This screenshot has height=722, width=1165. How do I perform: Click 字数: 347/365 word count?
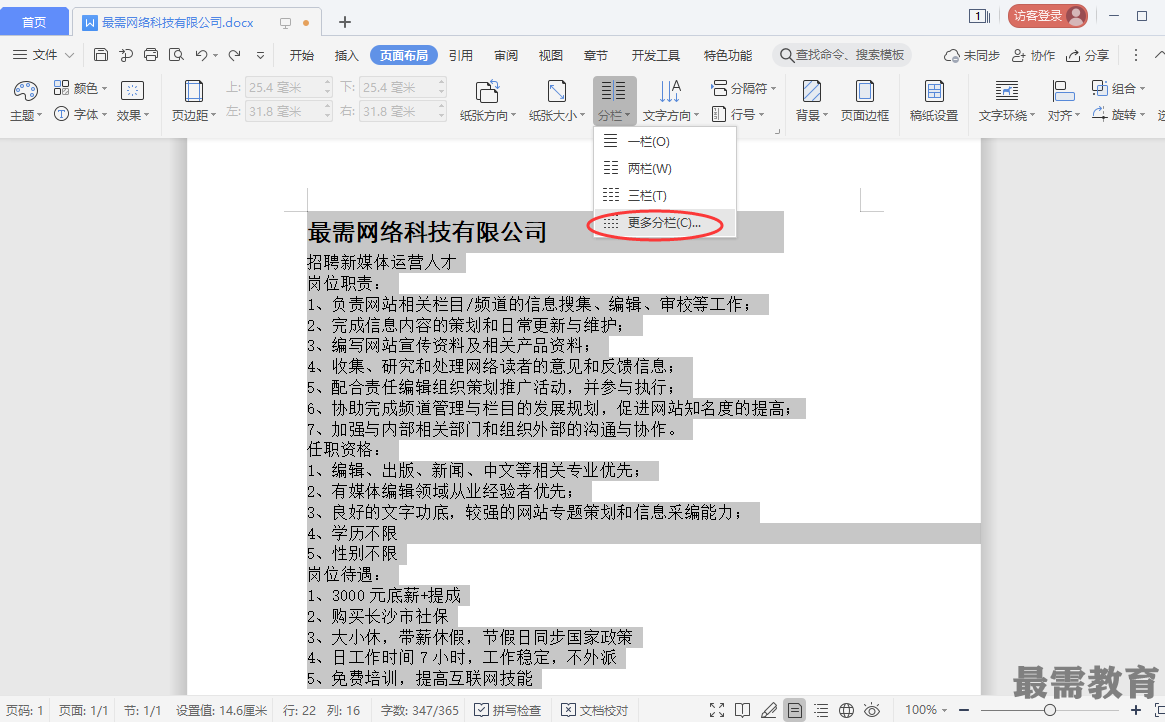pyautogui.click(x=420, y=710)
